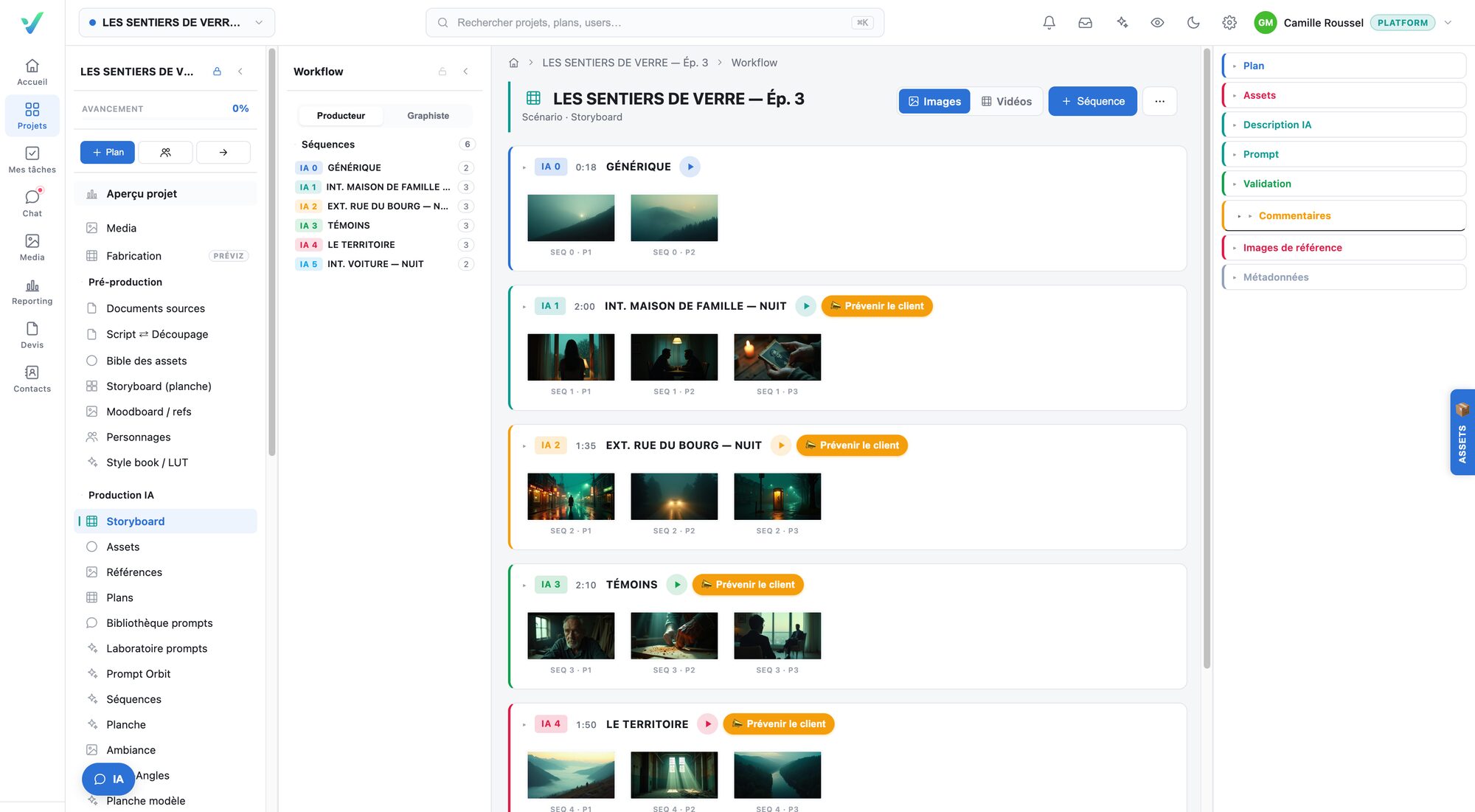
Task: Click the search projects input field
Action: [655, 23]
